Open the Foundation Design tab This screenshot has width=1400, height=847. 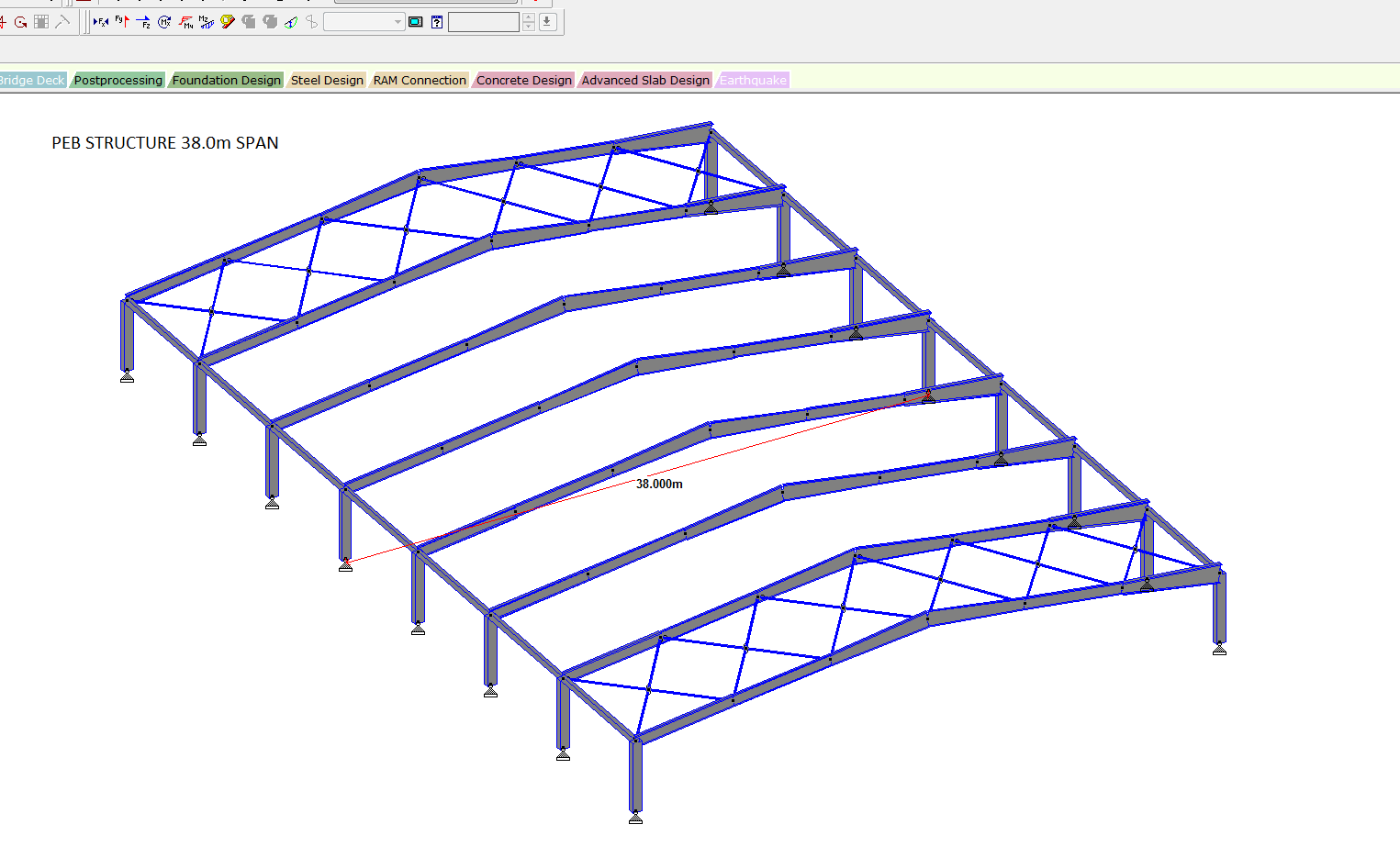pos(226,81)
